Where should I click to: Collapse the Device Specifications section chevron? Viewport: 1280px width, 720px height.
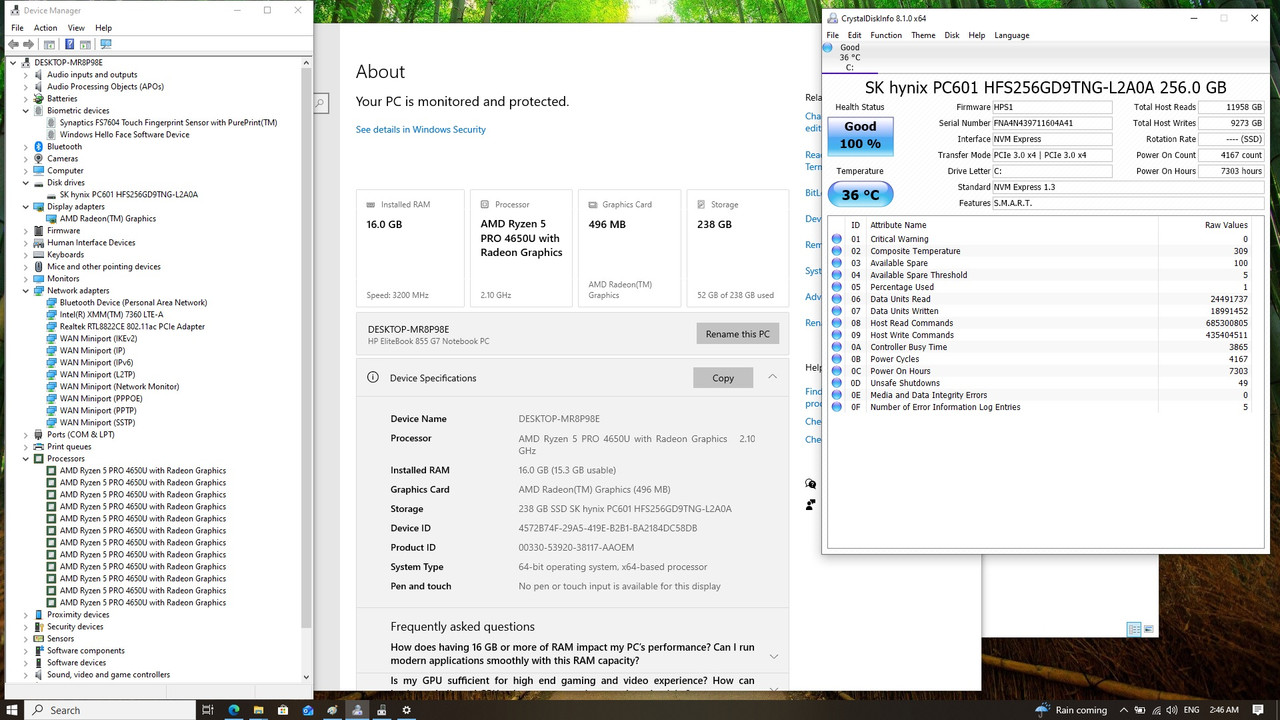click(772, 377)
